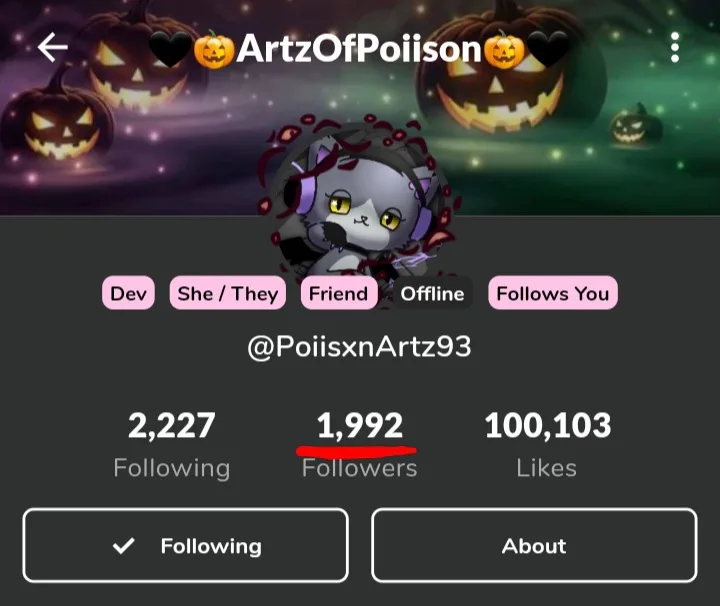This screenshot has width=720, height=606.
Task: Click the pumpkin emoji before ArtzOfPoiison
Action: (213, 49)
